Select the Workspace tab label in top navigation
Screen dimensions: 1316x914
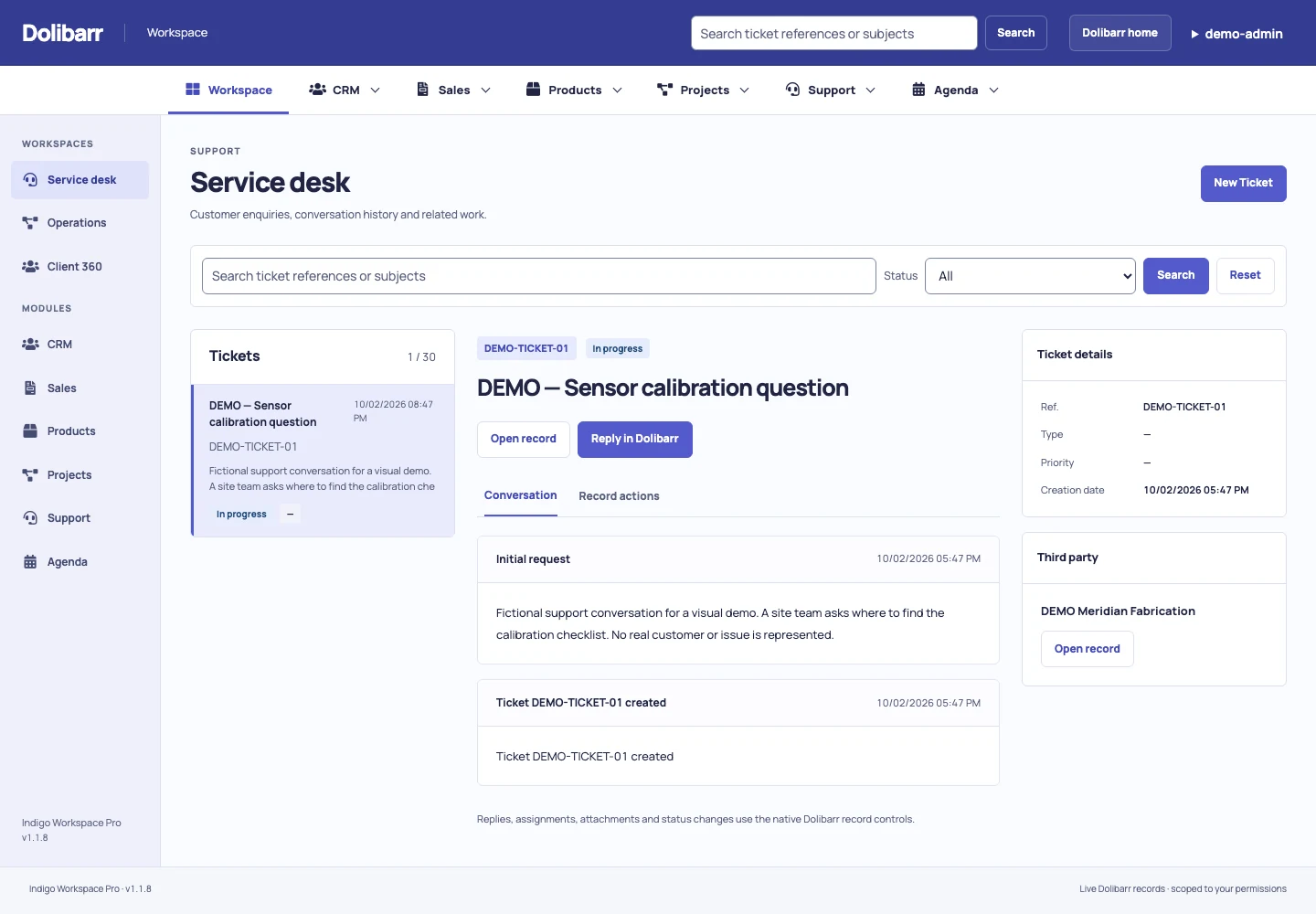pyautogui.click(x=240, y=90)
